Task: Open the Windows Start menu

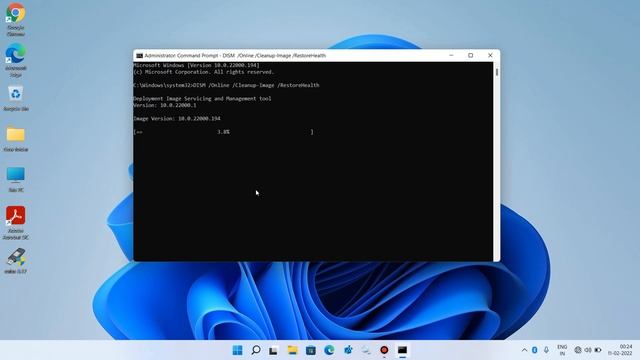Action: 237,350
